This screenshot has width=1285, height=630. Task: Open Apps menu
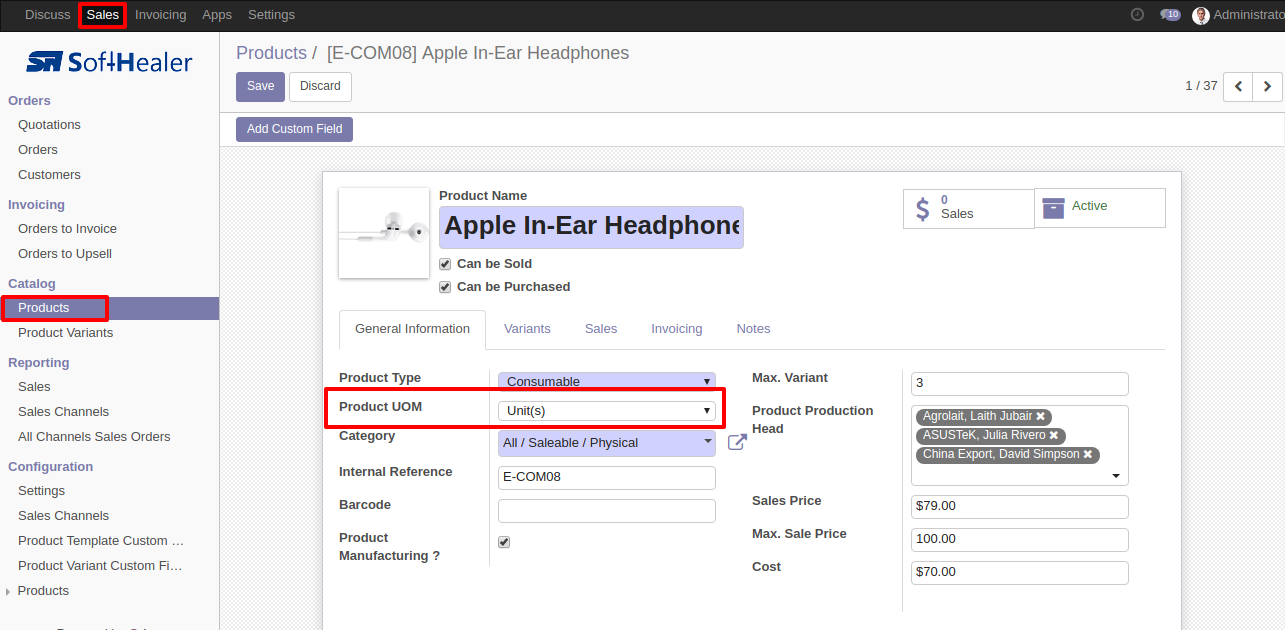(217, 15)
